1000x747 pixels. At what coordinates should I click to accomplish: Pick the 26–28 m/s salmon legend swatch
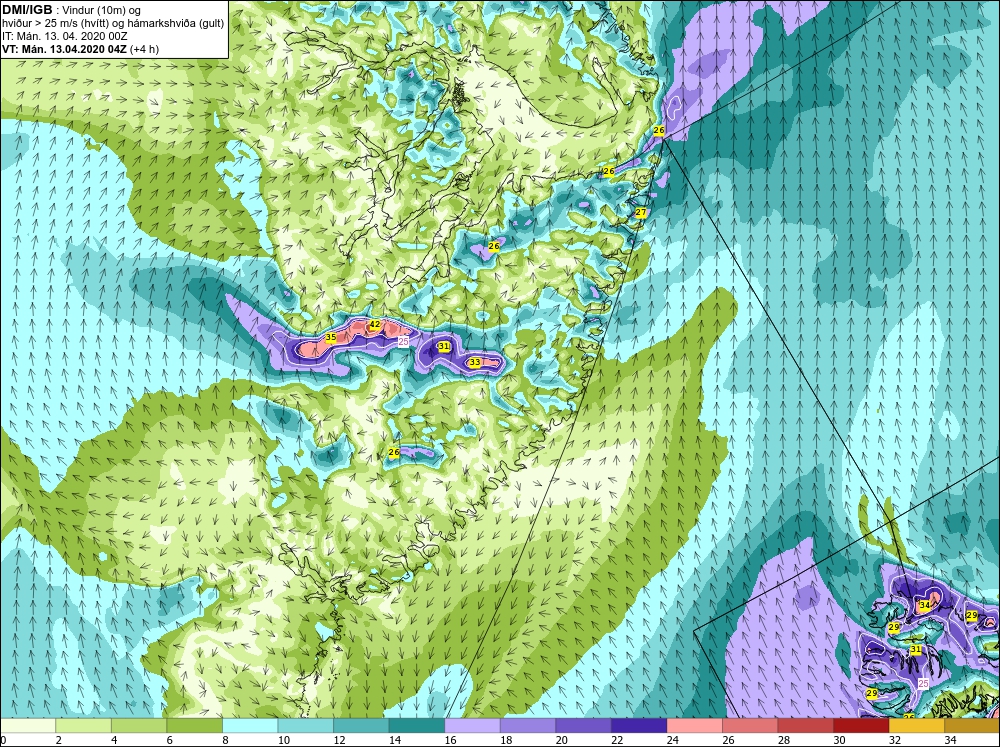749,725
